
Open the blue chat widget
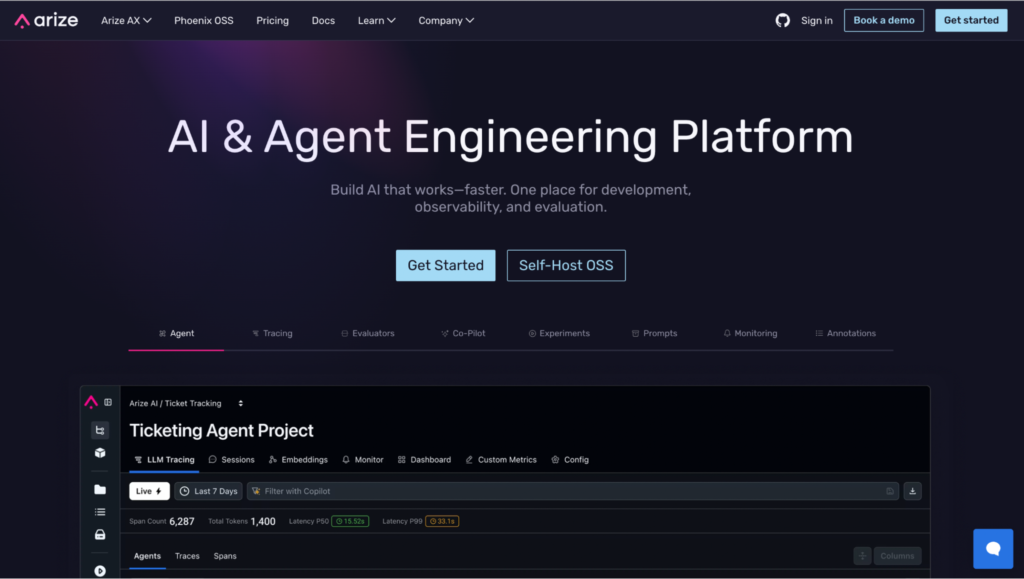click(993, 549)
